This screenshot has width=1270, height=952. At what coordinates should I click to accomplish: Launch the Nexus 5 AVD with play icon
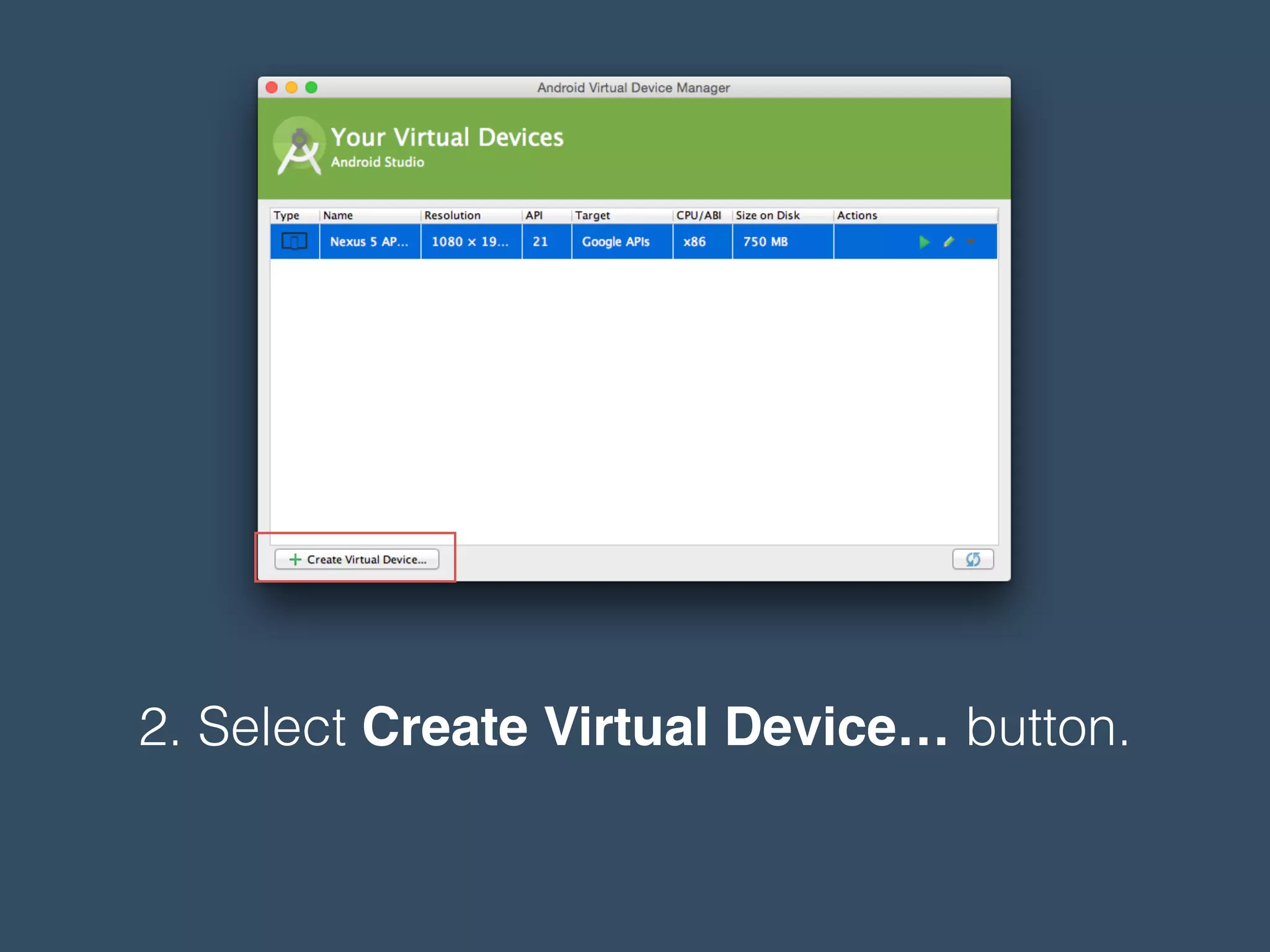(x=924, y=242)
